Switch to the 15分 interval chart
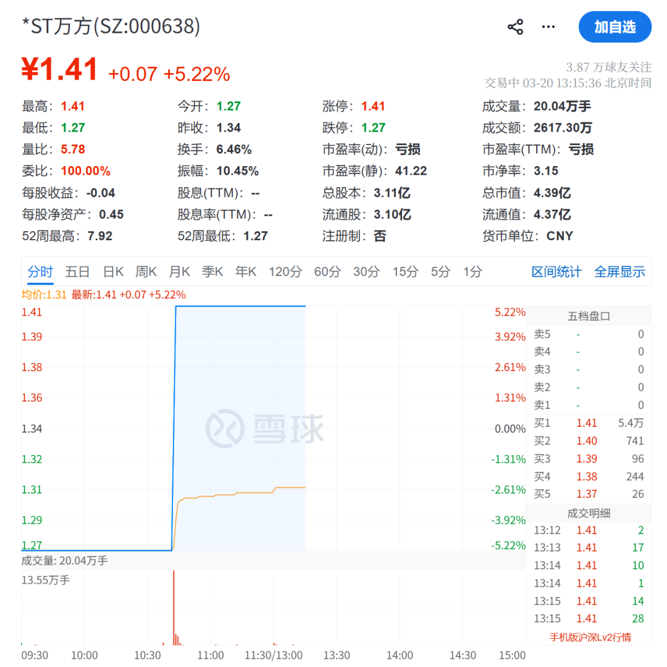This screenshot has width=667, height=667. (x=405, y=271)
